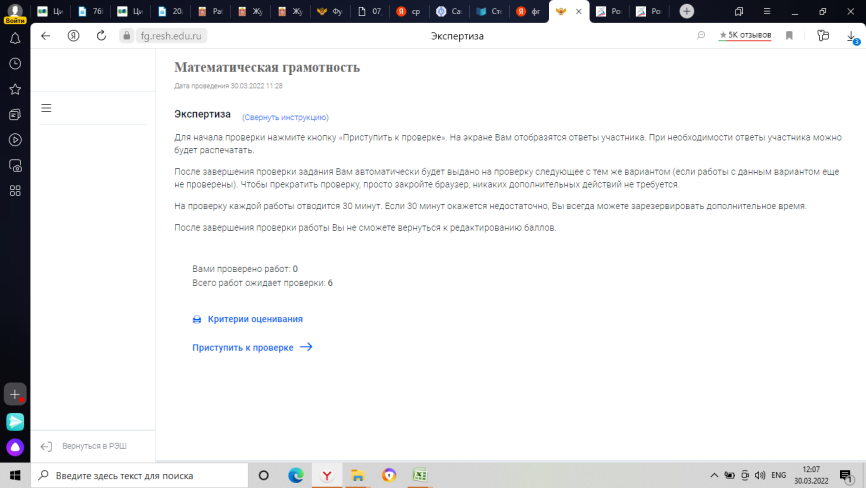This screenshot has height=488, width=866.
Task: Click the fg.resh.edu.ru address bar
Action: (171, 36)
